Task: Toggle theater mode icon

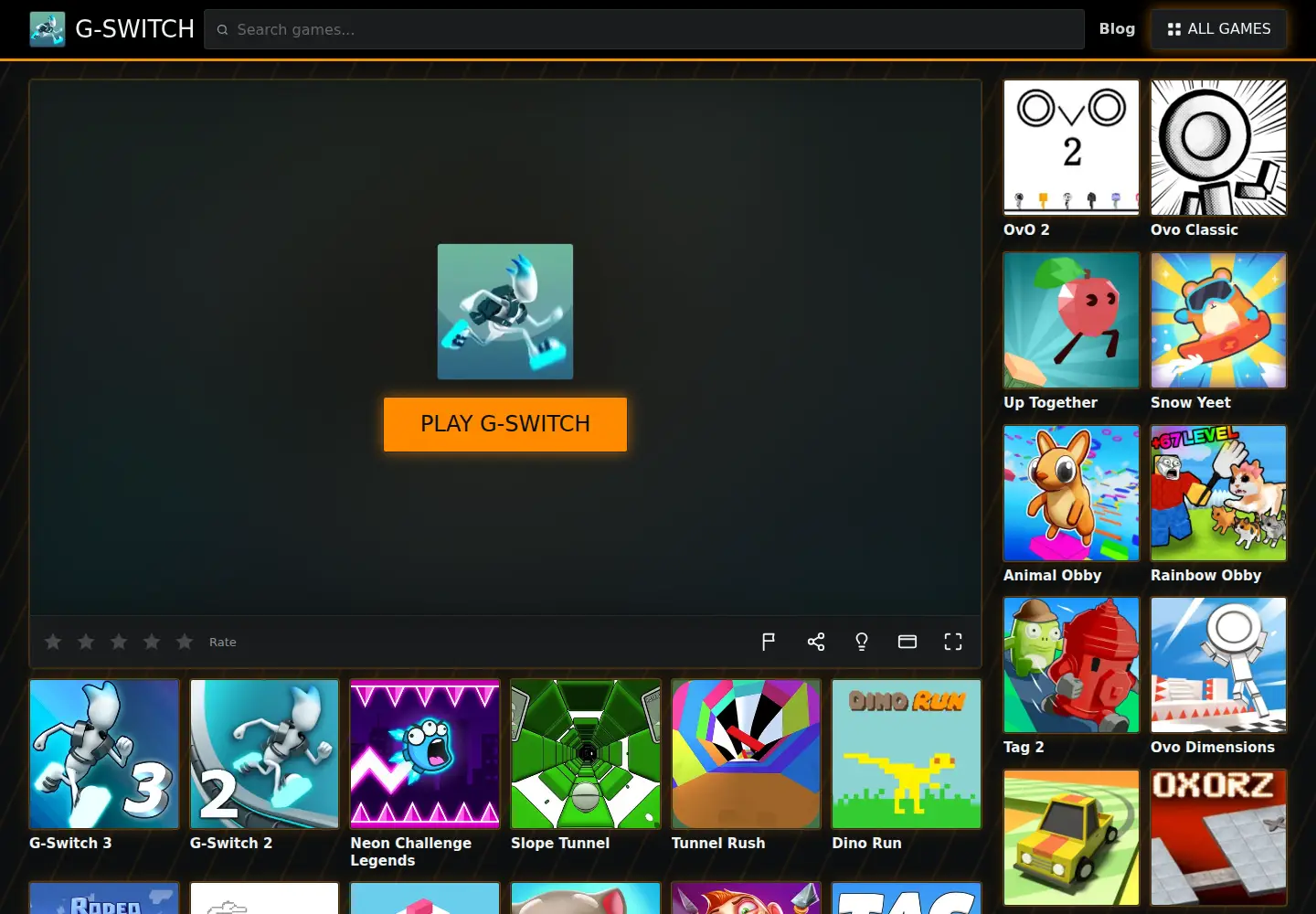Action: tap(907, 642)
